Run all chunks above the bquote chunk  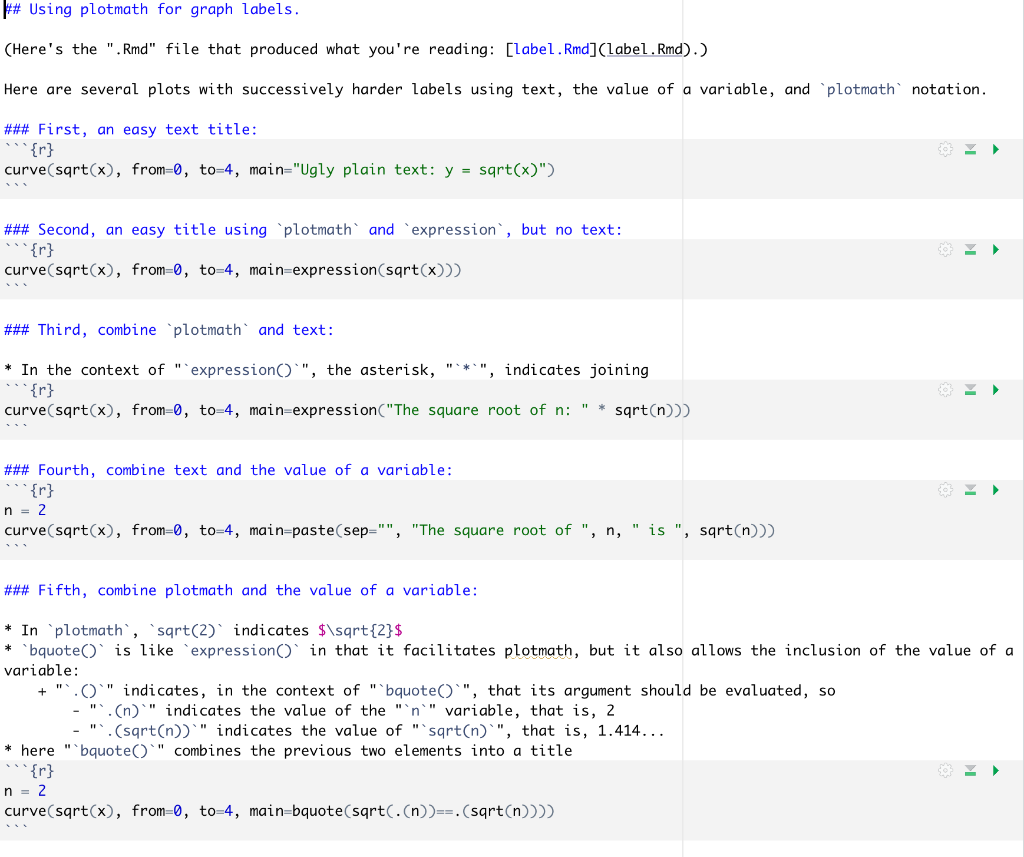(x=970, y=771)
